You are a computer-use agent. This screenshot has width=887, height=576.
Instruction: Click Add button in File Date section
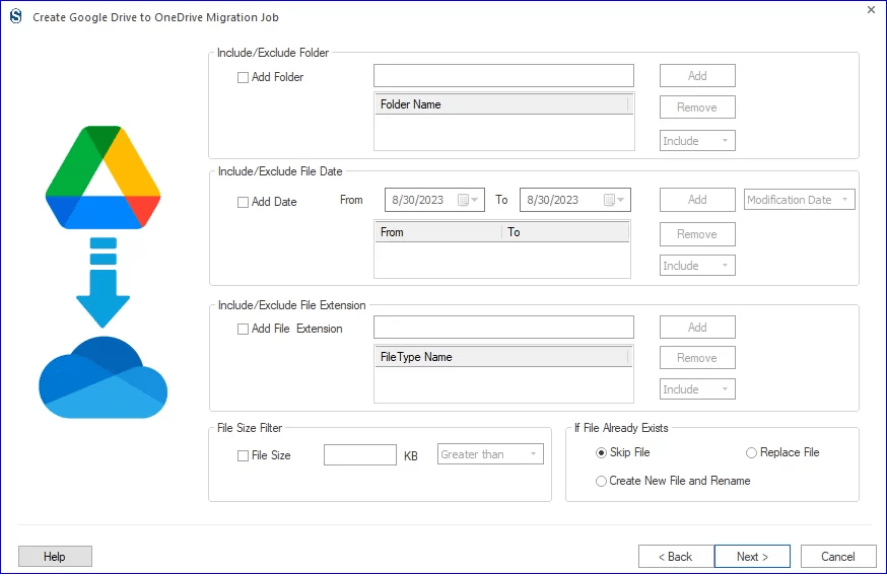click(697, 200)
